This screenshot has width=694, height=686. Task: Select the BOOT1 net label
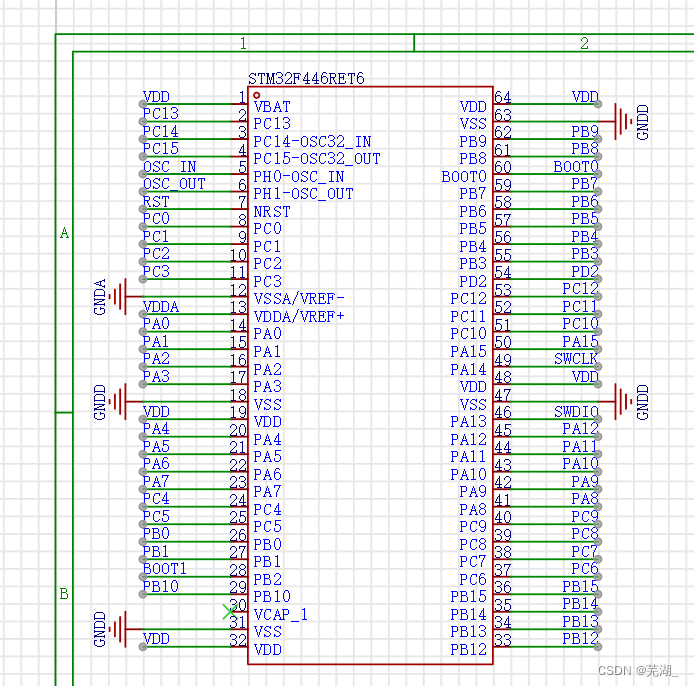point(165,569)
